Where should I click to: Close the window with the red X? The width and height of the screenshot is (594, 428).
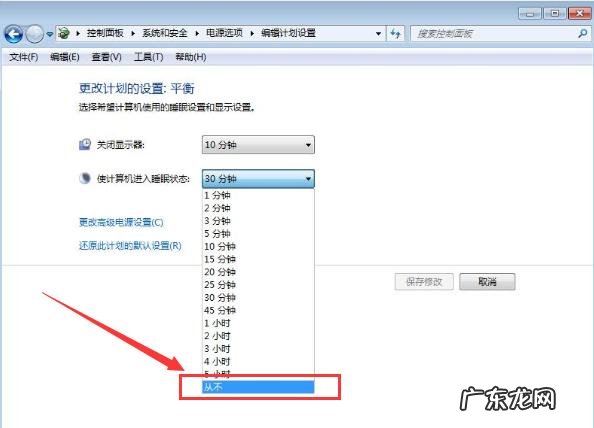580,14
